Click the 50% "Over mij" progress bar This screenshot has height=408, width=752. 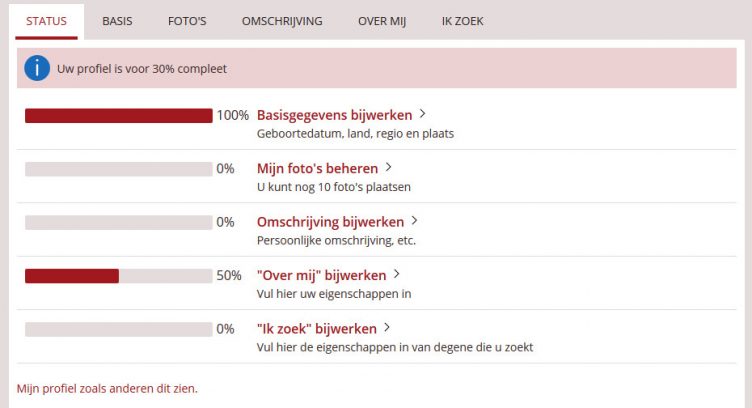point(119,275)
